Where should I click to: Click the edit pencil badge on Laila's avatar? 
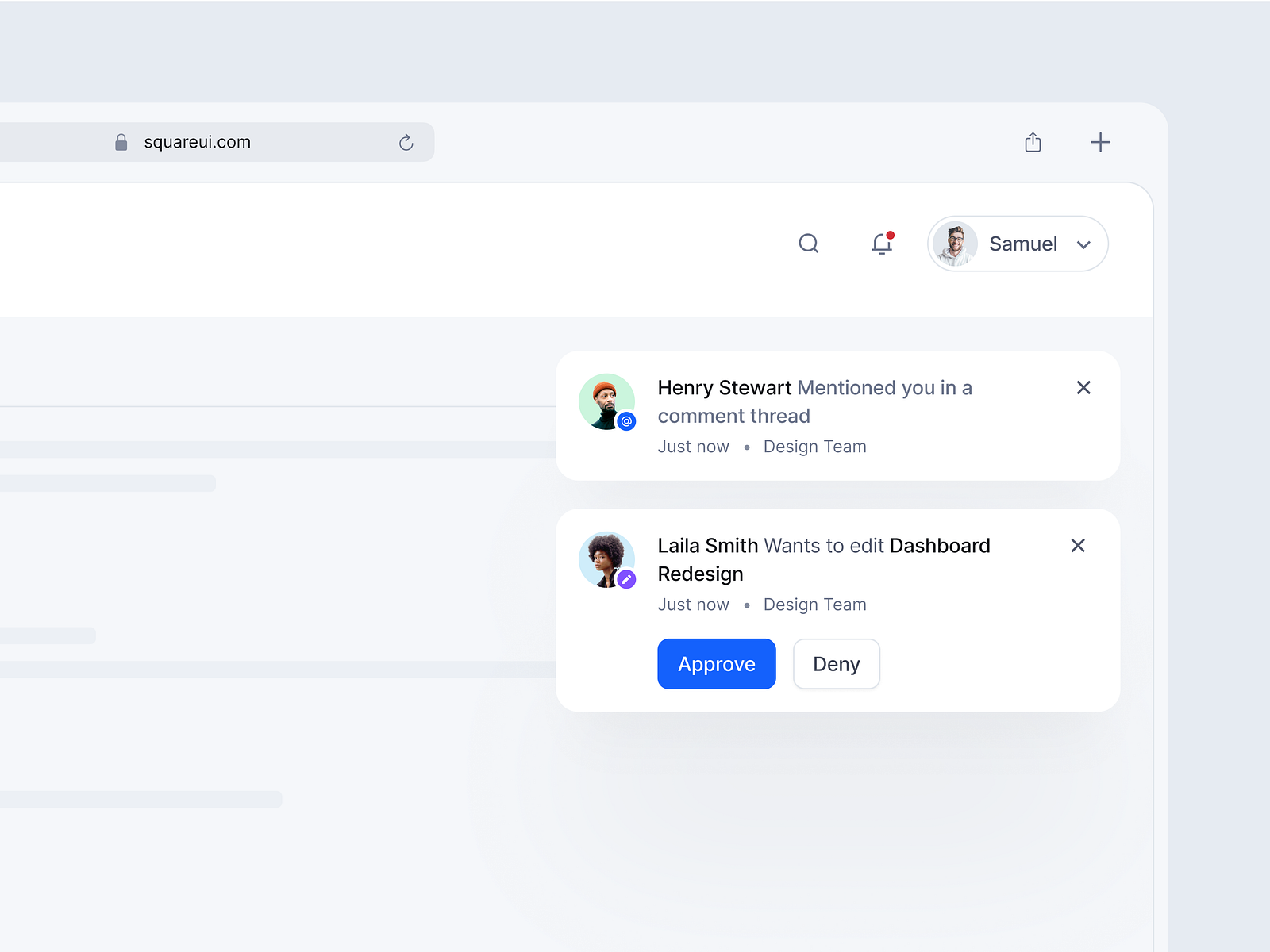pyautogui.click(x=627, y=580)
